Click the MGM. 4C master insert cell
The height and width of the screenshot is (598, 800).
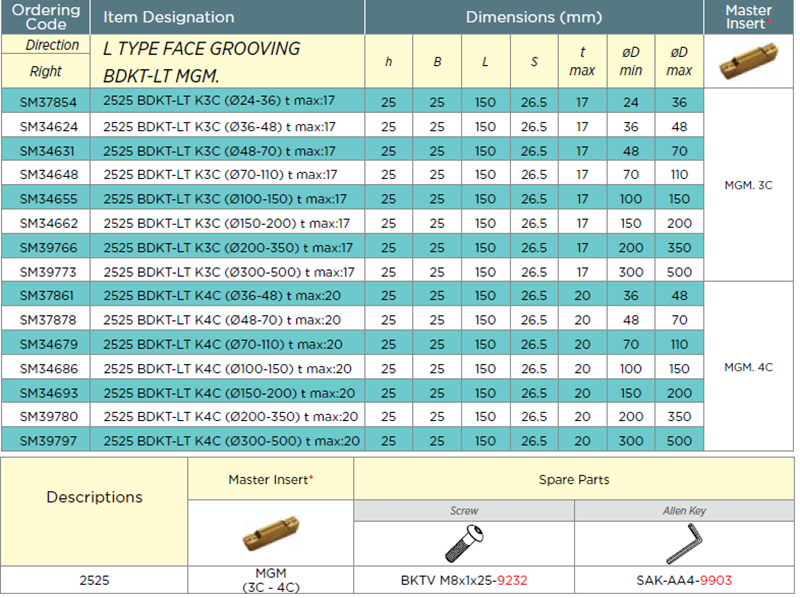pos(748,367)
